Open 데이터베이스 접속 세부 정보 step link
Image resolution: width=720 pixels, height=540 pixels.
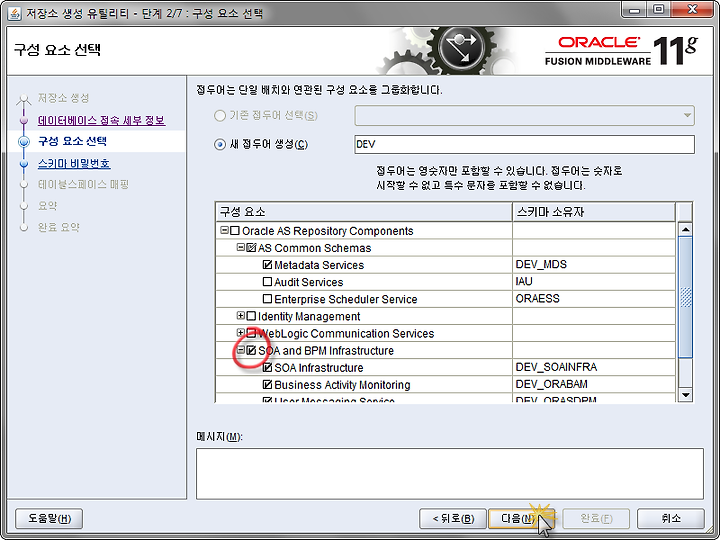tap(101, 120)
